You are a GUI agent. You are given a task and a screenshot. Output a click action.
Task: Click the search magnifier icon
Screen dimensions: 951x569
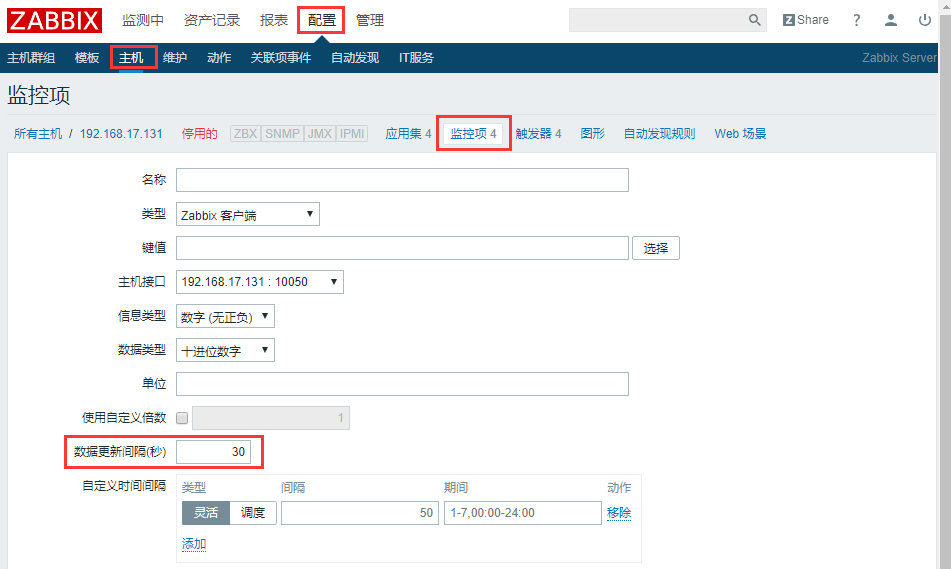754,20
